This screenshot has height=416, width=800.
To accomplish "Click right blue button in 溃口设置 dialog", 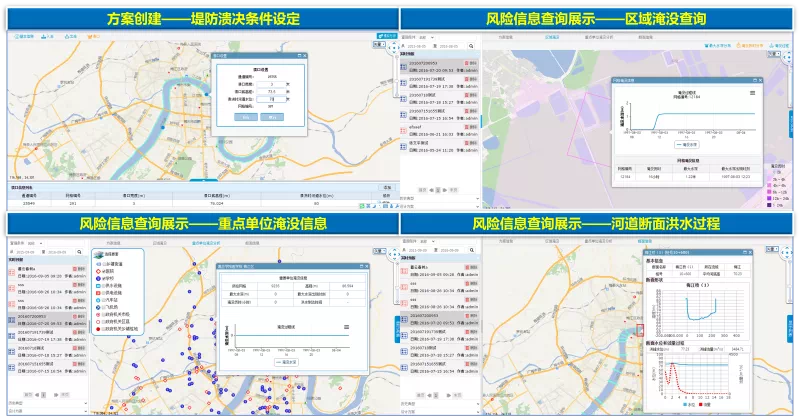I will [x=272, y=117].
